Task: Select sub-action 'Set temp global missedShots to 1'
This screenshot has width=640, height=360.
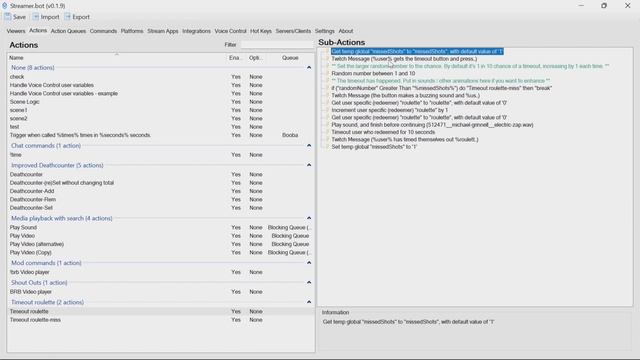Action: point(374,147)
